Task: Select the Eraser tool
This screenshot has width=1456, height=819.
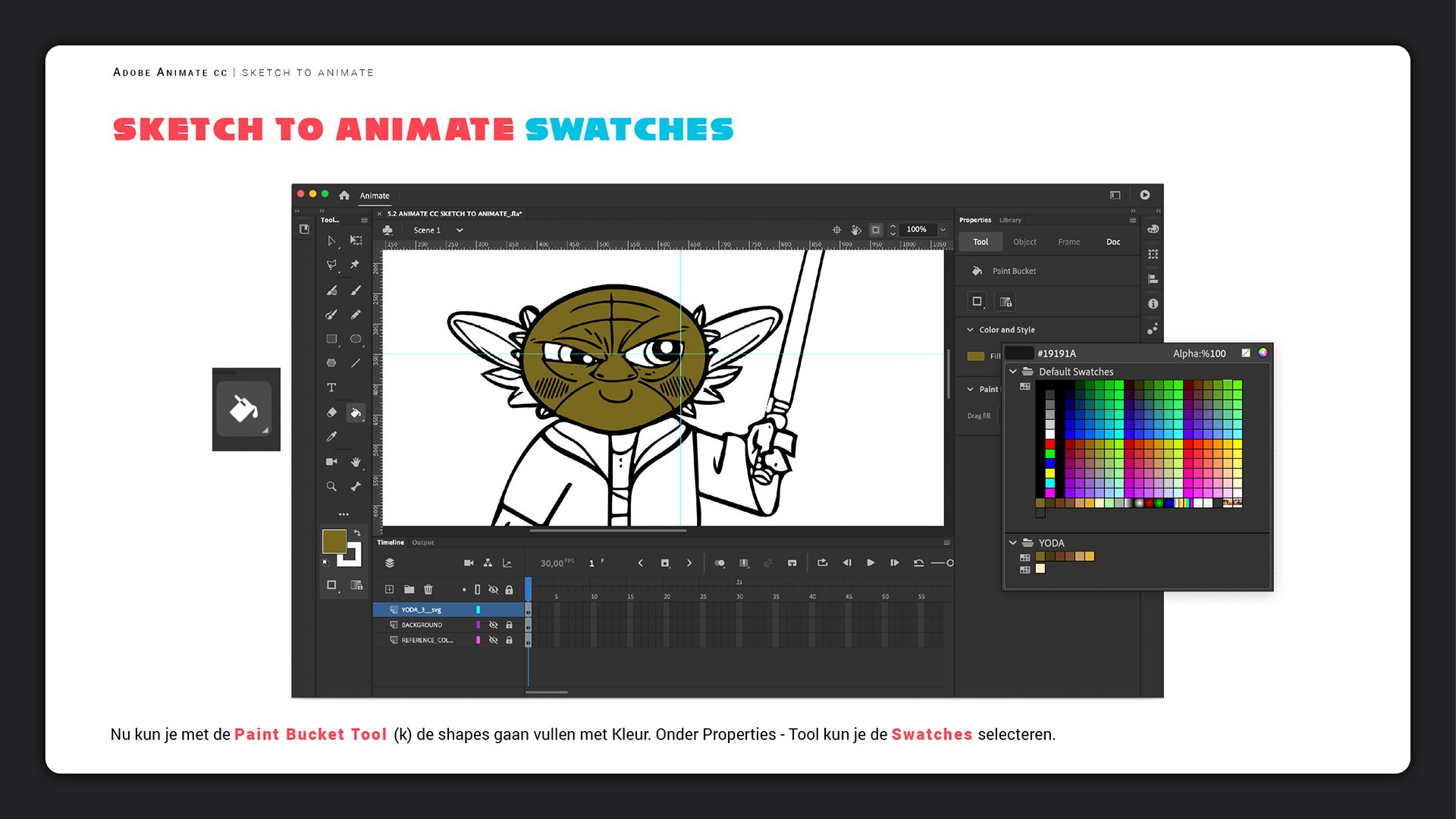Action: (331, 413)
